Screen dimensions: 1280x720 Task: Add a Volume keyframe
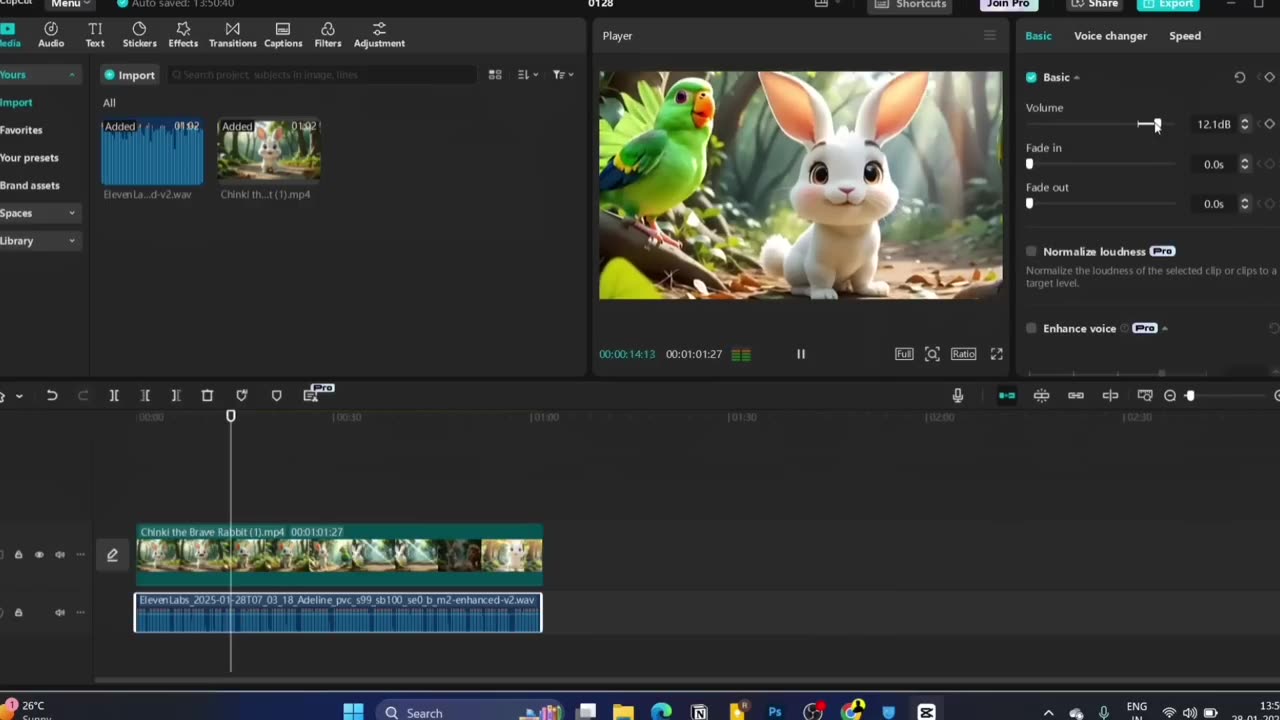tap(1269, 124)
